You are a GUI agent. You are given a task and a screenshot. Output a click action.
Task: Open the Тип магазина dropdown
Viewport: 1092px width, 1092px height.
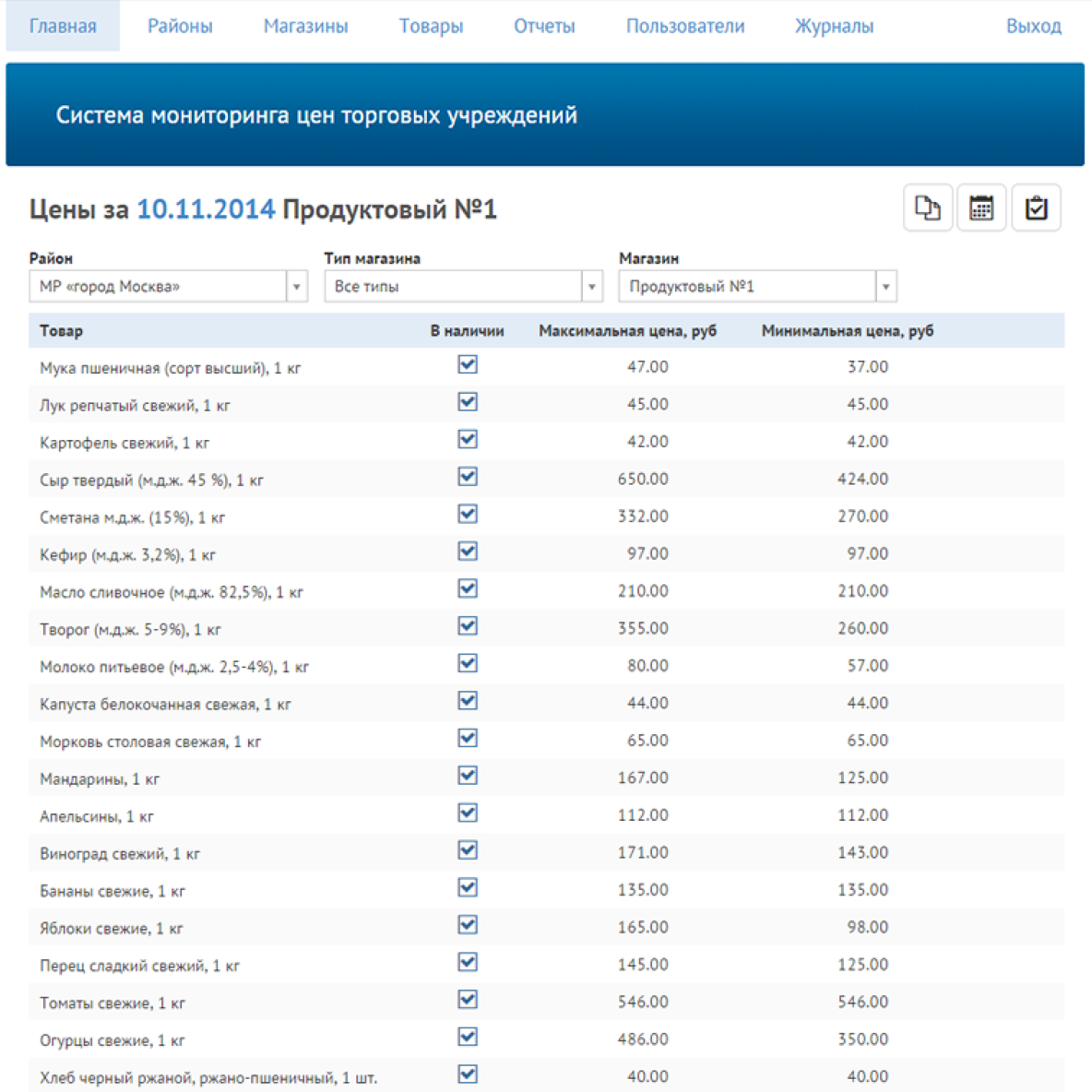coord(591,287)
